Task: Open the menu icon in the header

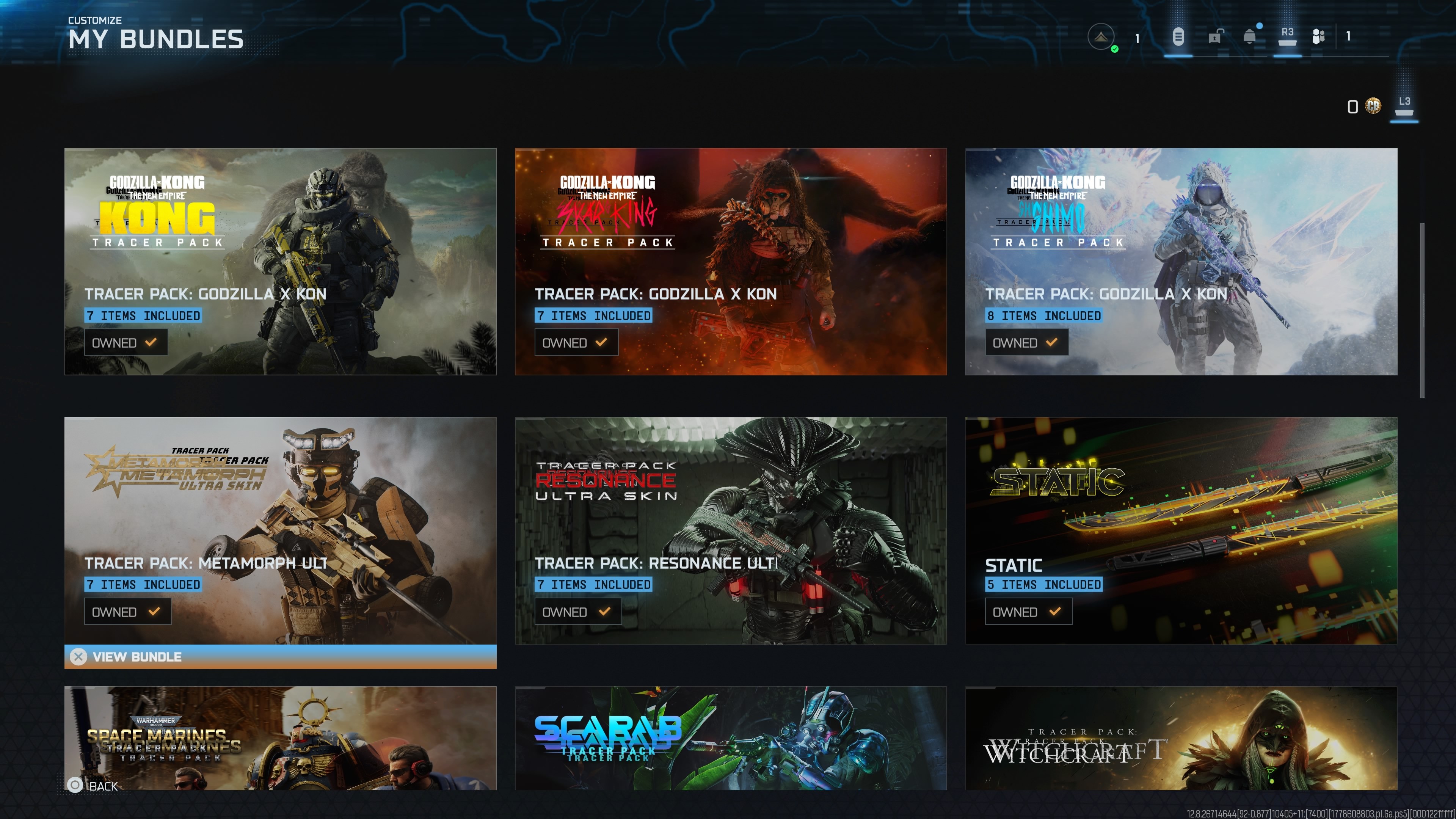Action: point(1178,37)
